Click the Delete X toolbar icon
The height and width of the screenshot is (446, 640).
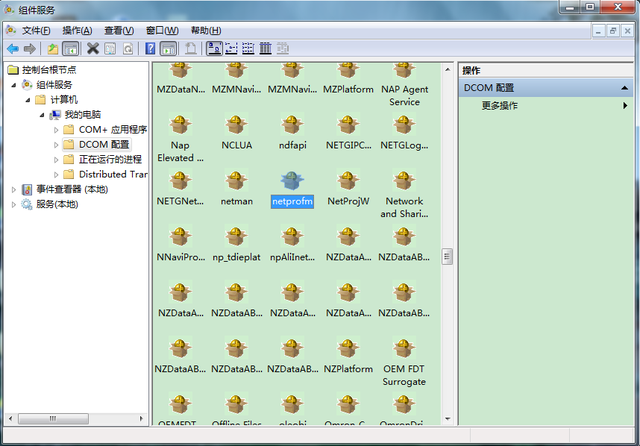[93, 49]
